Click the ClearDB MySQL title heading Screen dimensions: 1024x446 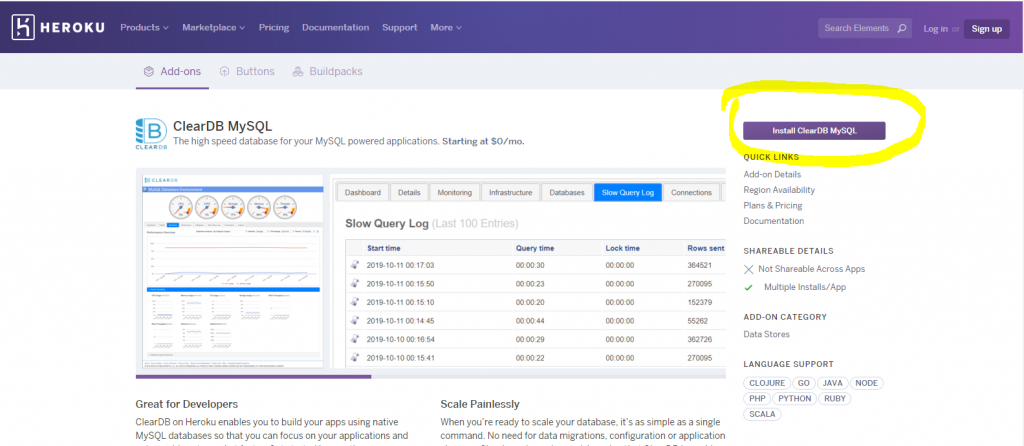pos(222,126)
